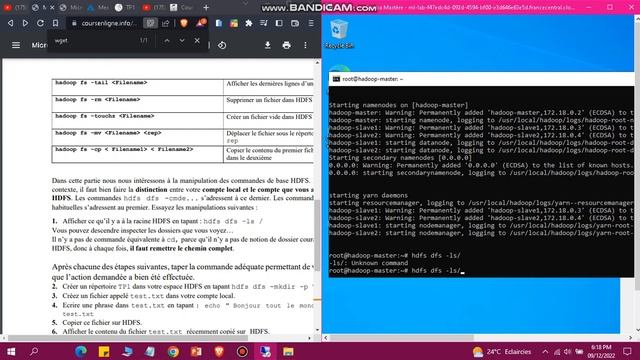Switch to the TP1 tab

click(x=125, y=7)
